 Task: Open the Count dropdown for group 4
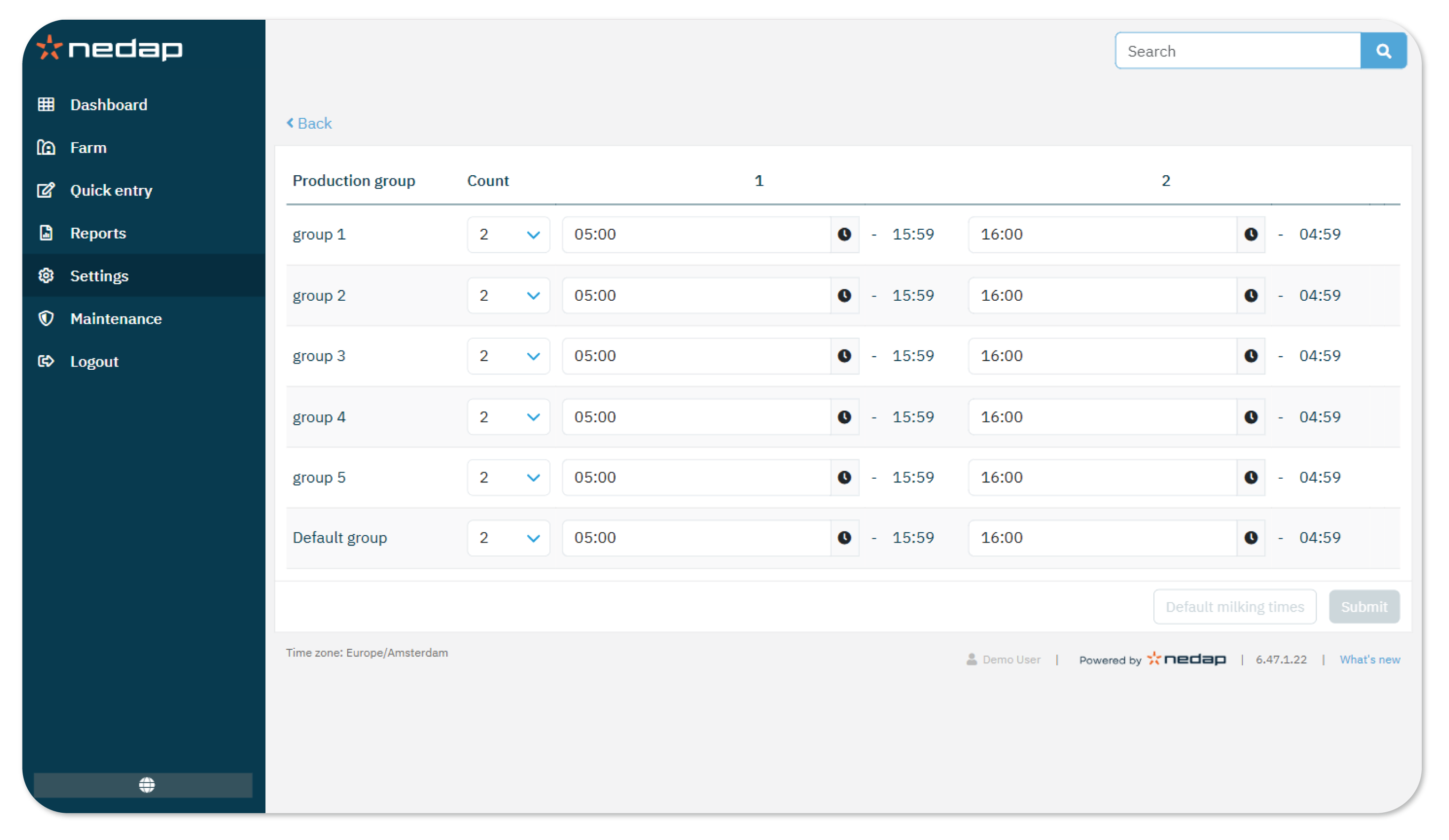pyautogui.click(x=508, y=417)
